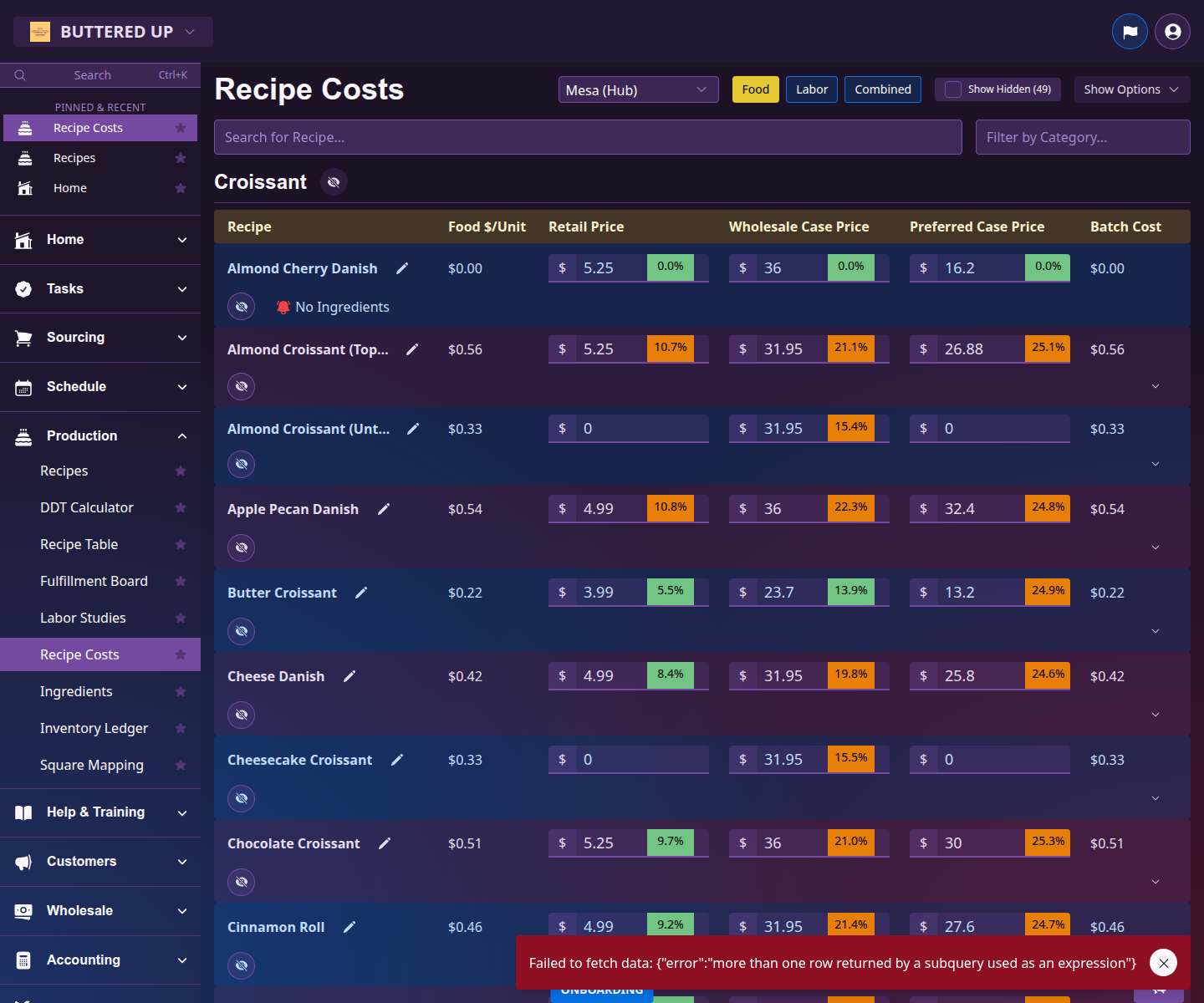This screenshot has width=1204, height=1003.
Task: Hide the Cheese Danish recipe row
Action: point(241,715)
